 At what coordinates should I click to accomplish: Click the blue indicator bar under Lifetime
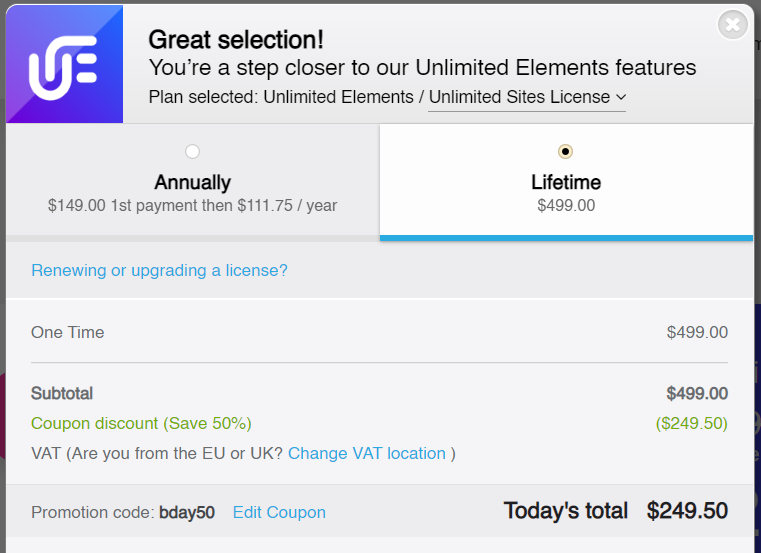566,238
